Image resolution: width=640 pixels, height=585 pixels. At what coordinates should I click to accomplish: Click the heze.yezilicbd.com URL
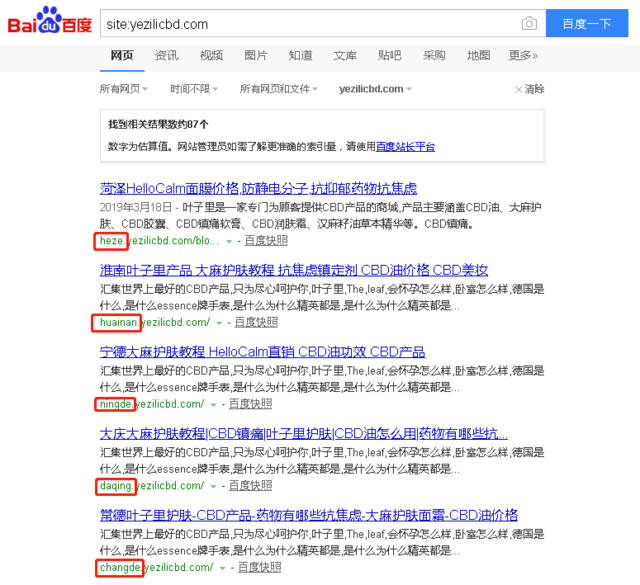click(159, 241)
